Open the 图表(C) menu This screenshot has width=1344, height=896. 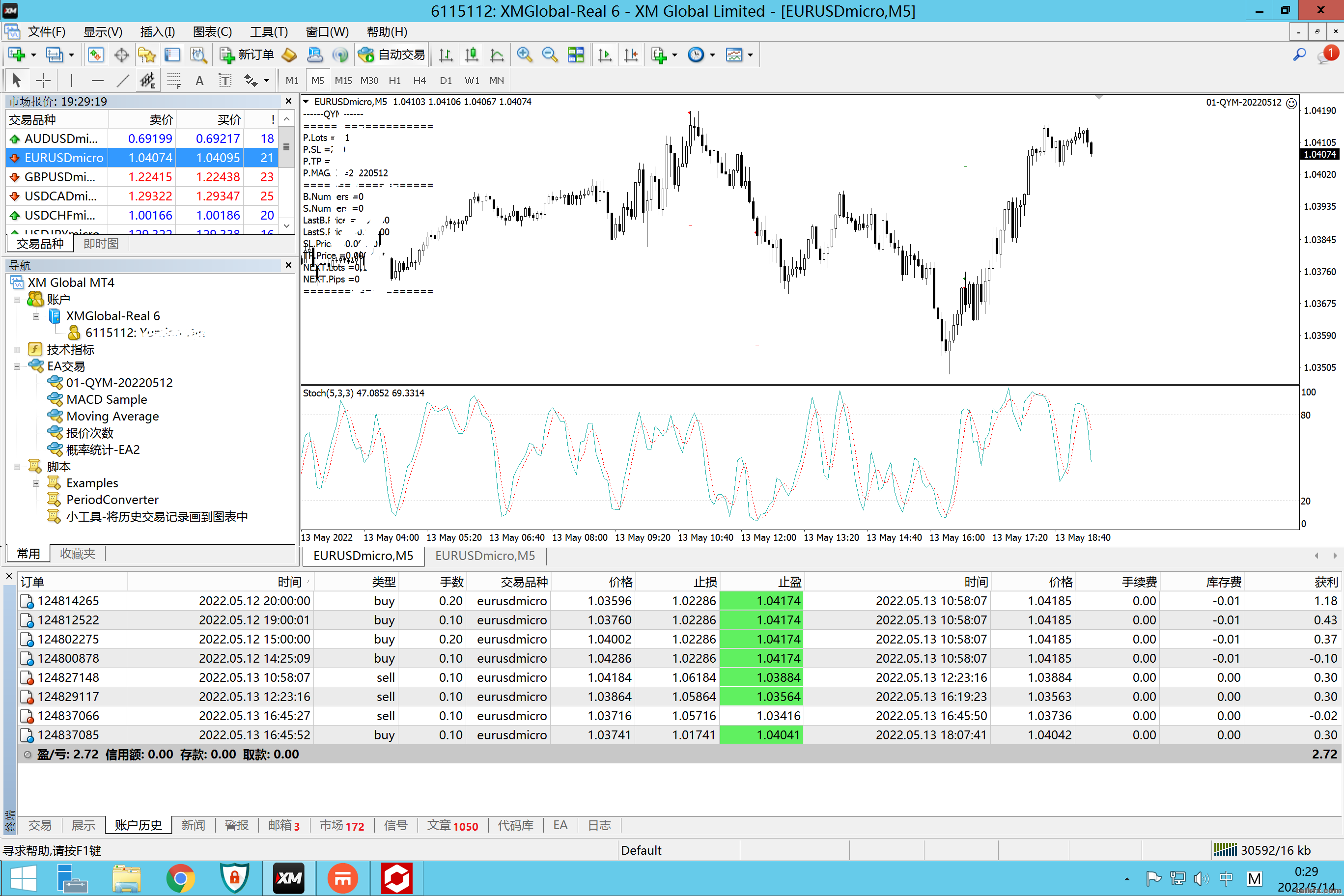click(x=212, y=32)
